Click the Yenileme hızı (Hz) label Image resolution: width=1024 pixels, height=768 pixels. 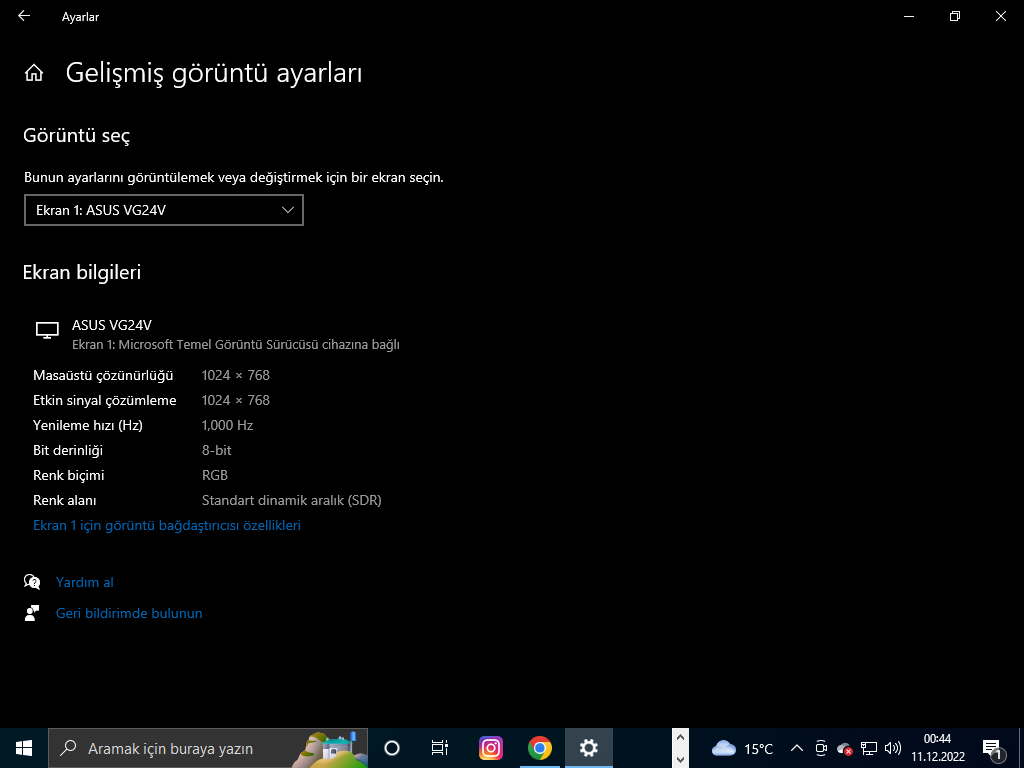click(88, 425)
